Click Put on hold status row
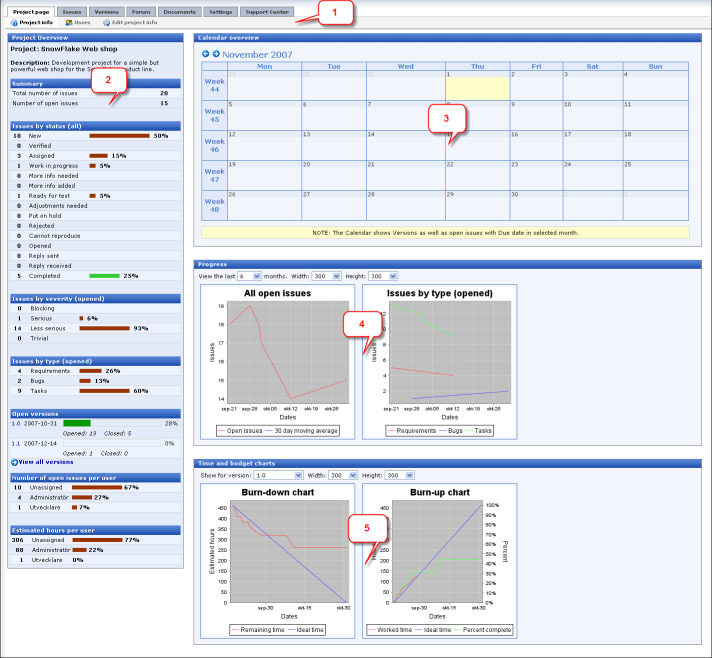The image size is (712, 658). [x=95, y=216]
